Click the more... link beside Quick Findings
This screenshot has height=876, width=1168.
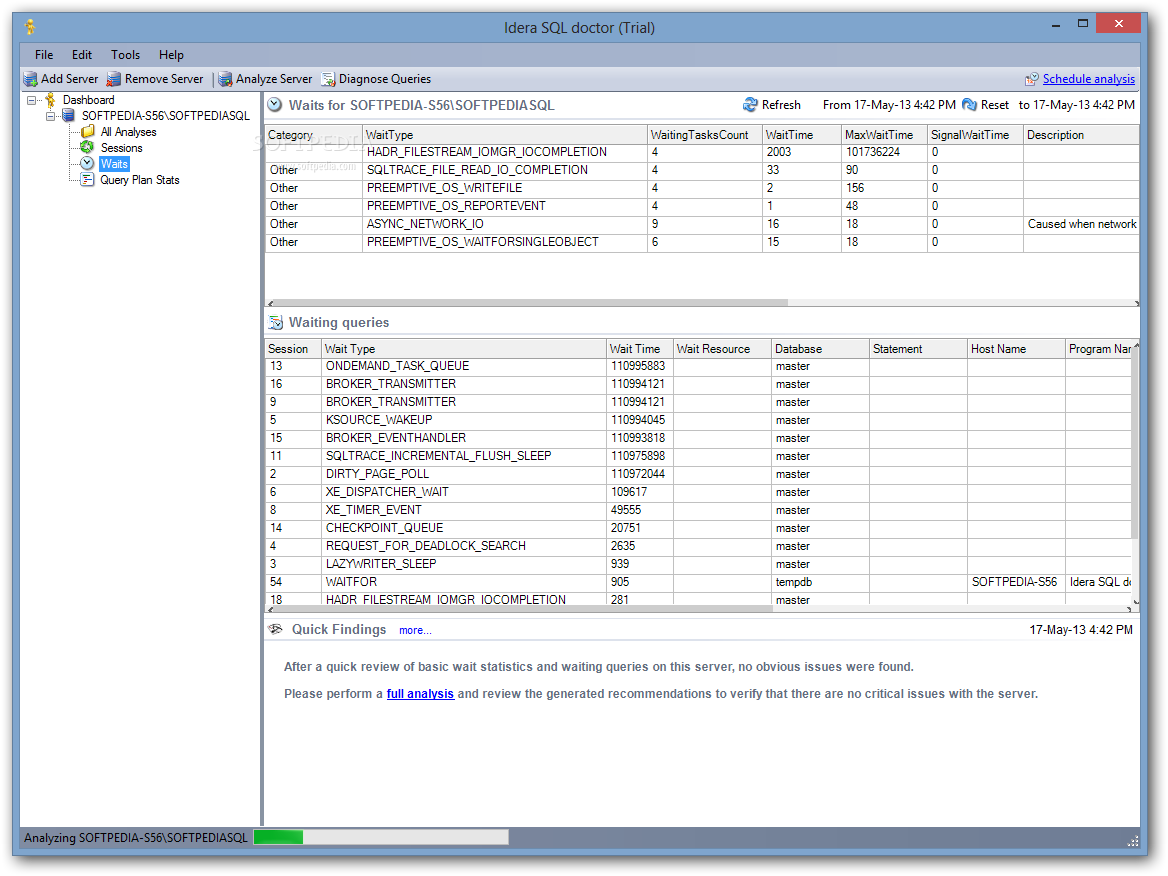tap(415, 630)
